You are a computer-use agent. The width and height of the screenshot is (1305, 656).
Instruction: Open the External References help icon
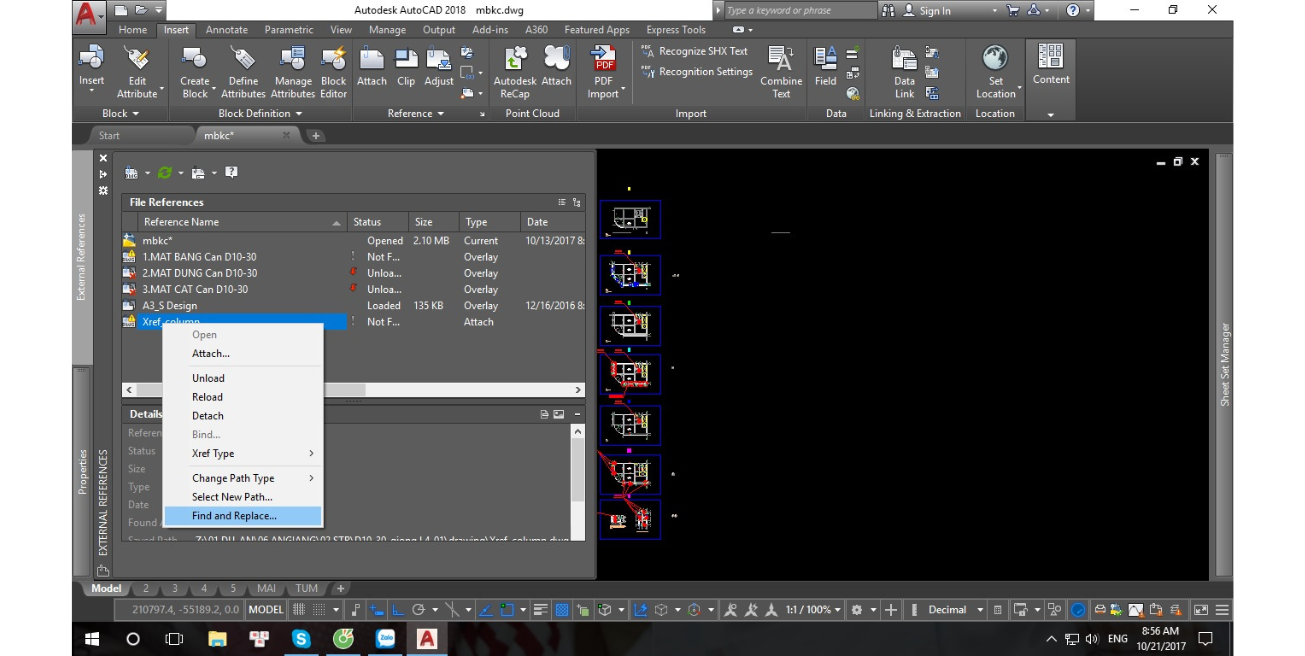(x=231, y=173)
